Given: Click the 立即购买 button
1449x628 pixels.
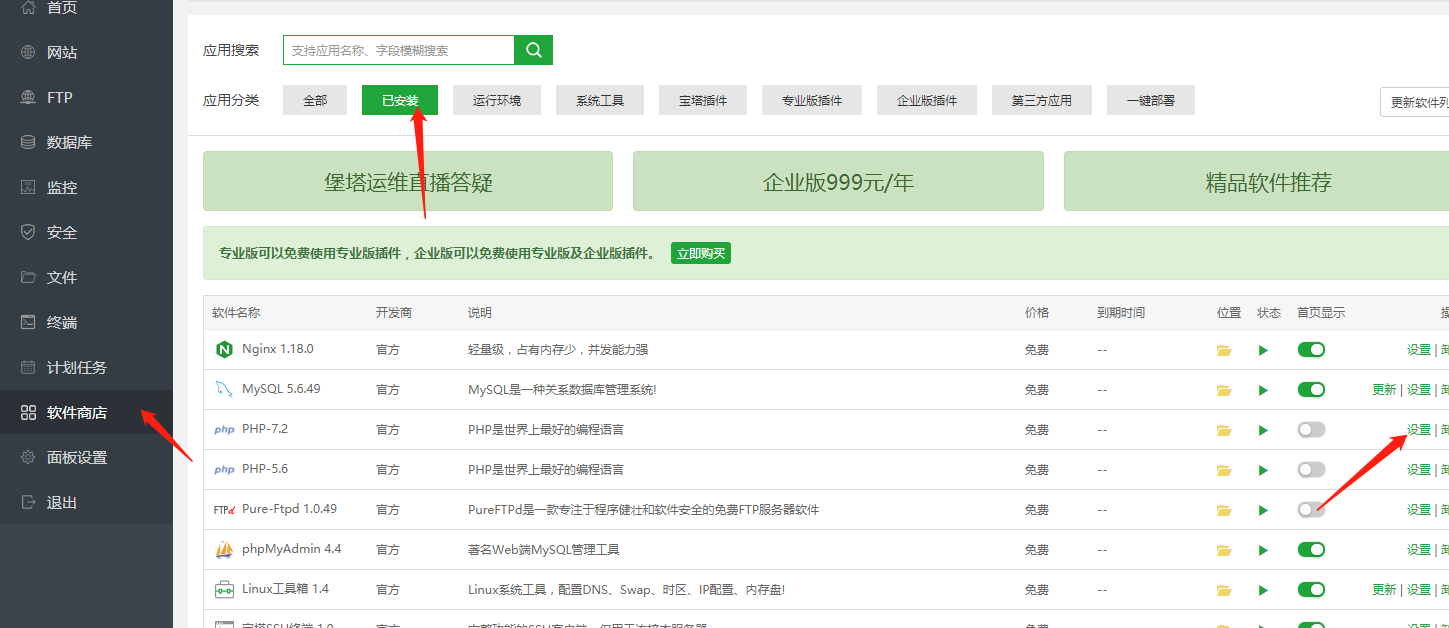Looking at the screenshot, I should coord(700,253).
